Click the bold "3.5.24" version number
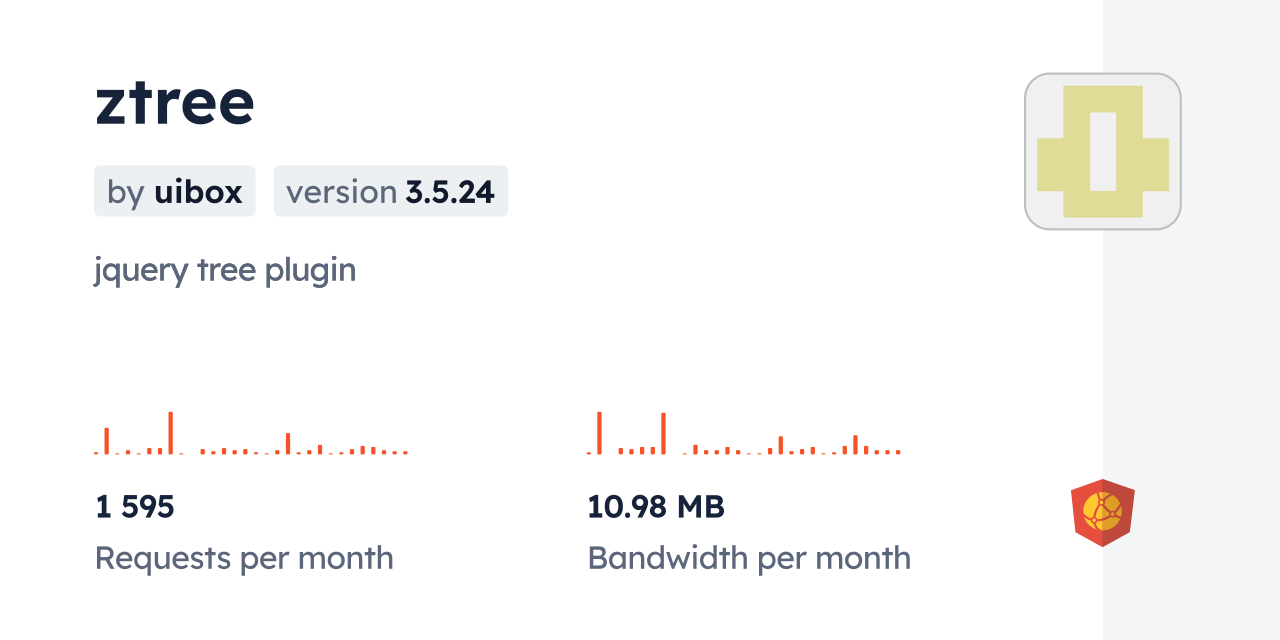 [x=450, y=191]
